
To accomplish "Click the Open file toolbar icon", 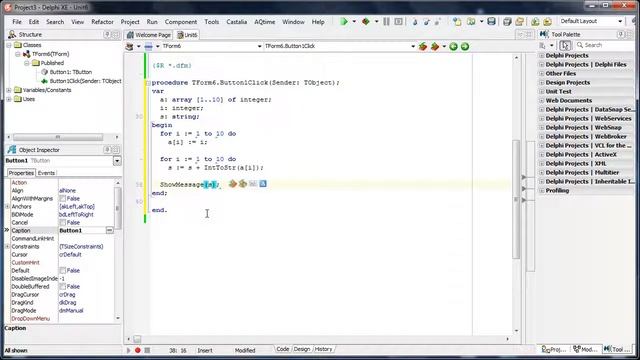I will coord(471,22).
